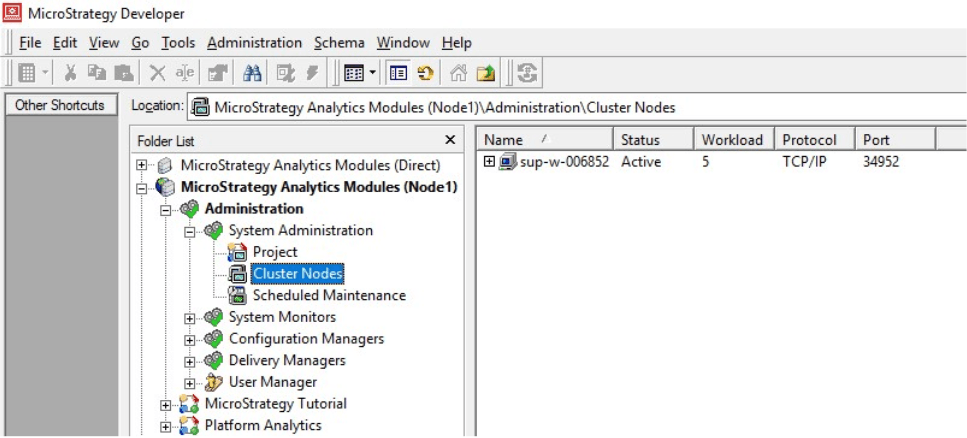967x438 pixels.
Task: Open the Edit menu
Action: tap(65, 43)
